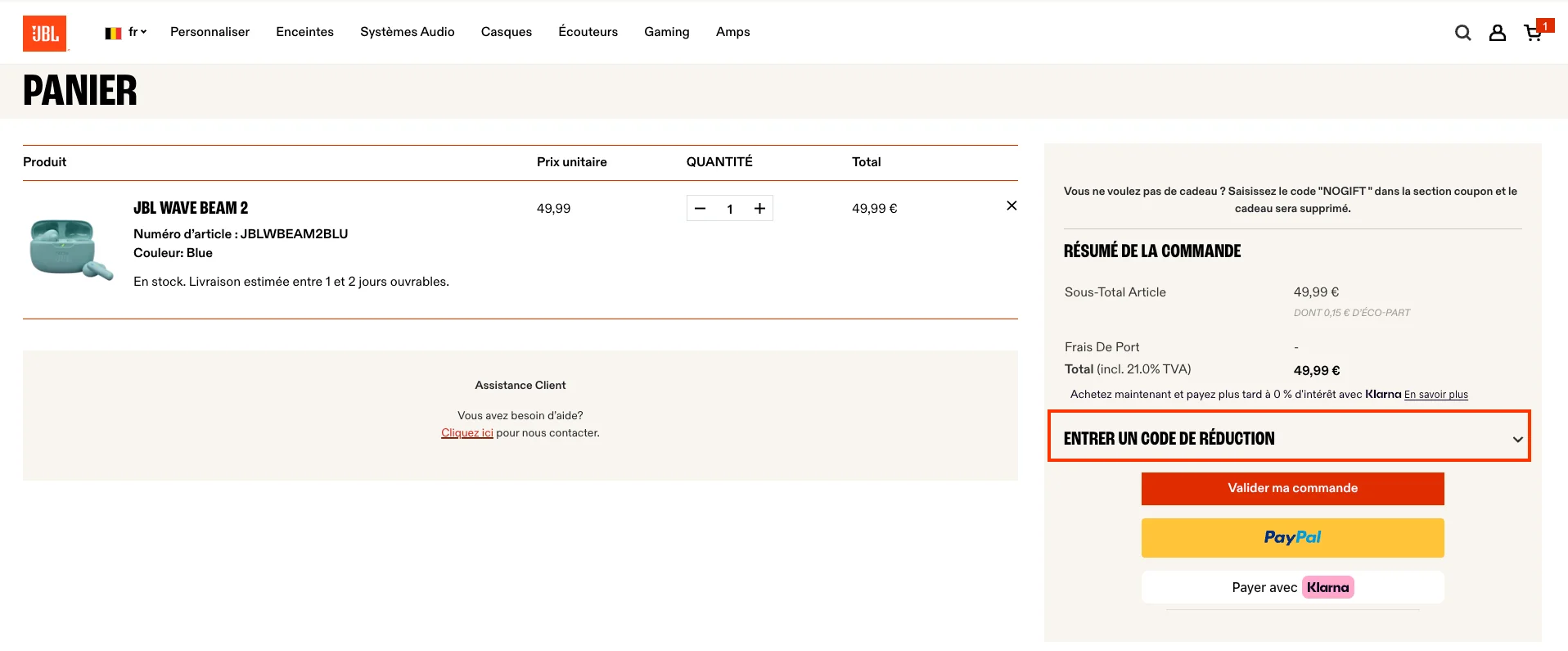Screen dimensions: 1568x651
Task: Open the Écouteurs menu
Action: coord(588,32)
